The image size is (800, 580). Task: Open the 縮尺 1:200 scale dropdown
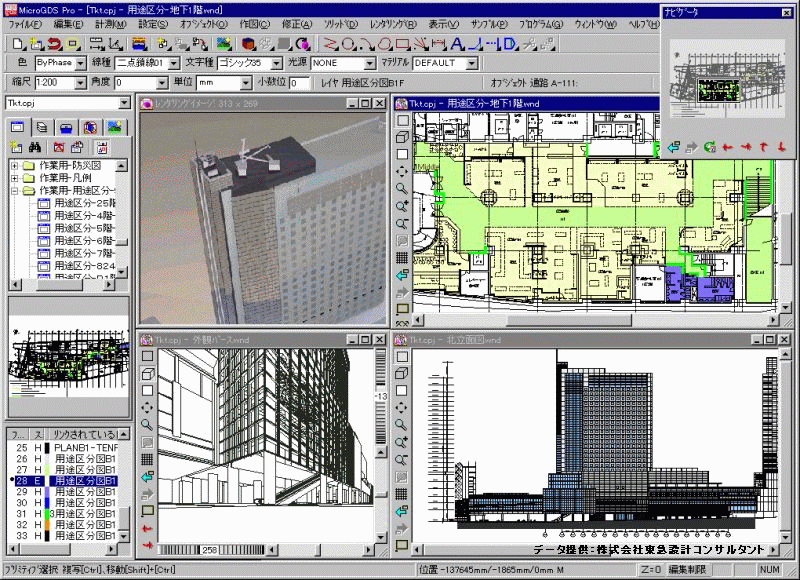click(80, 83)
